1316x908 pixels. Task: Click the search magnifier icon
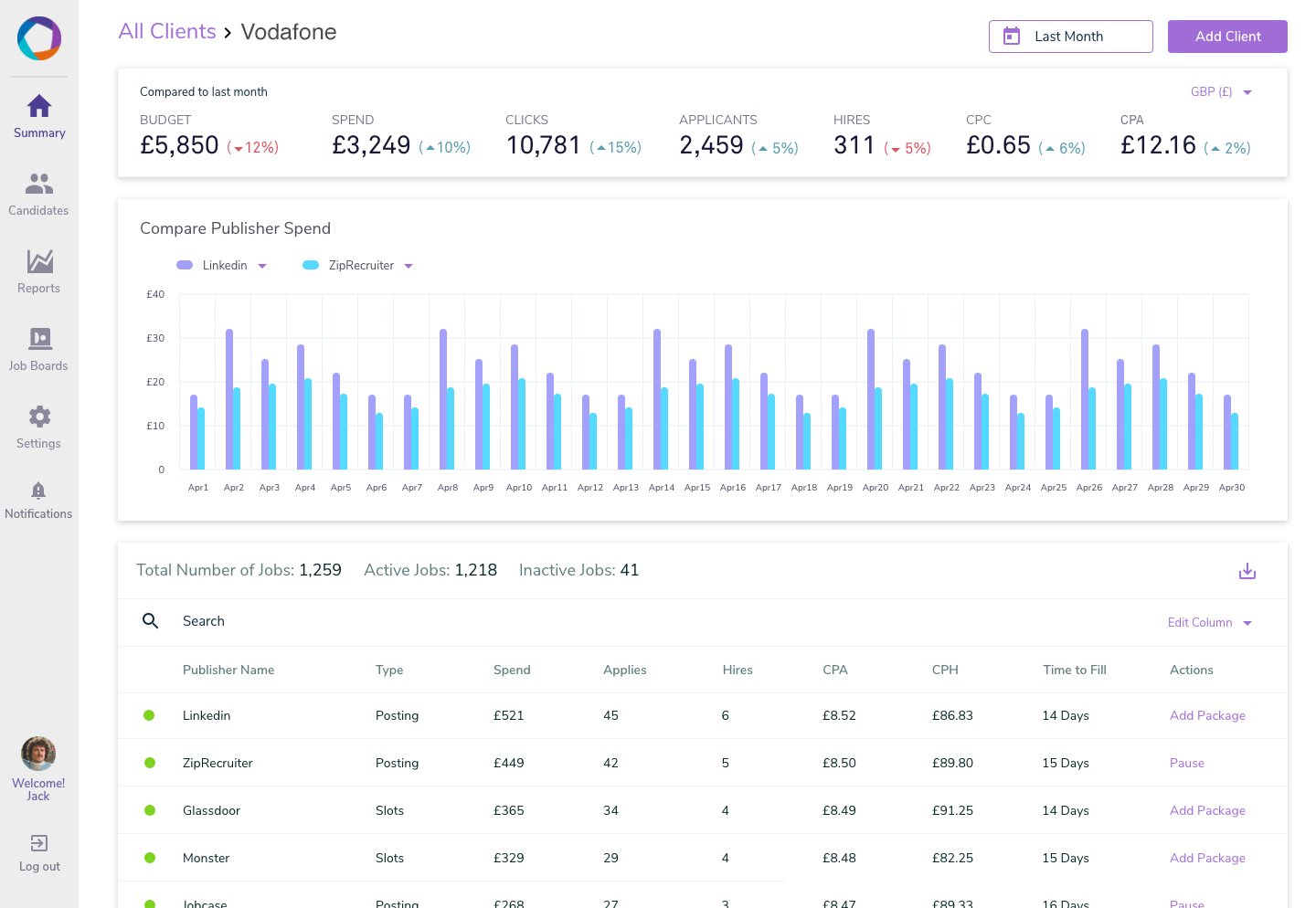(x=151, y=621)
